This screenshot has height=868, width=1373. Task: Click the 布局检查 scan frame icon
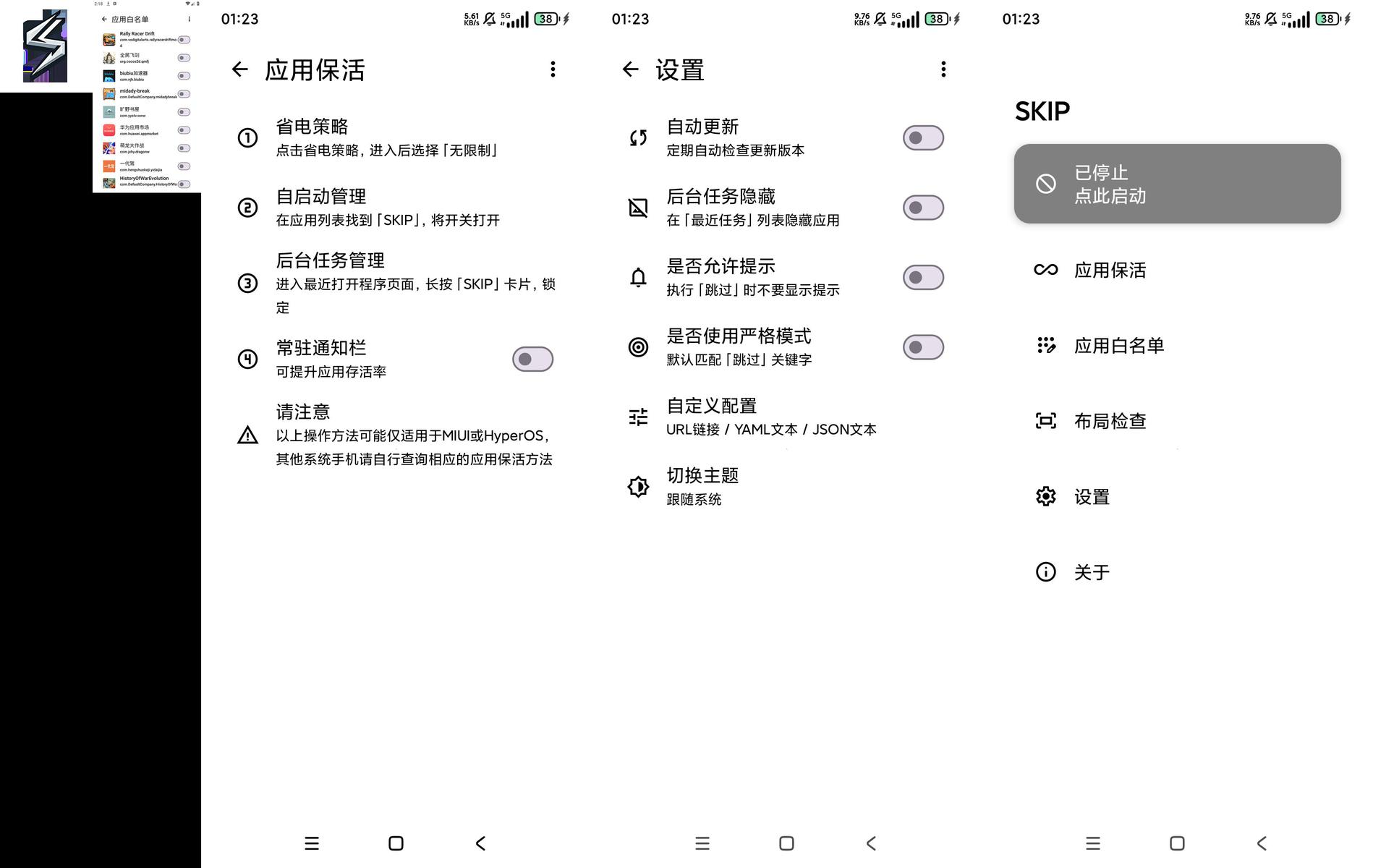point(1045,421)
